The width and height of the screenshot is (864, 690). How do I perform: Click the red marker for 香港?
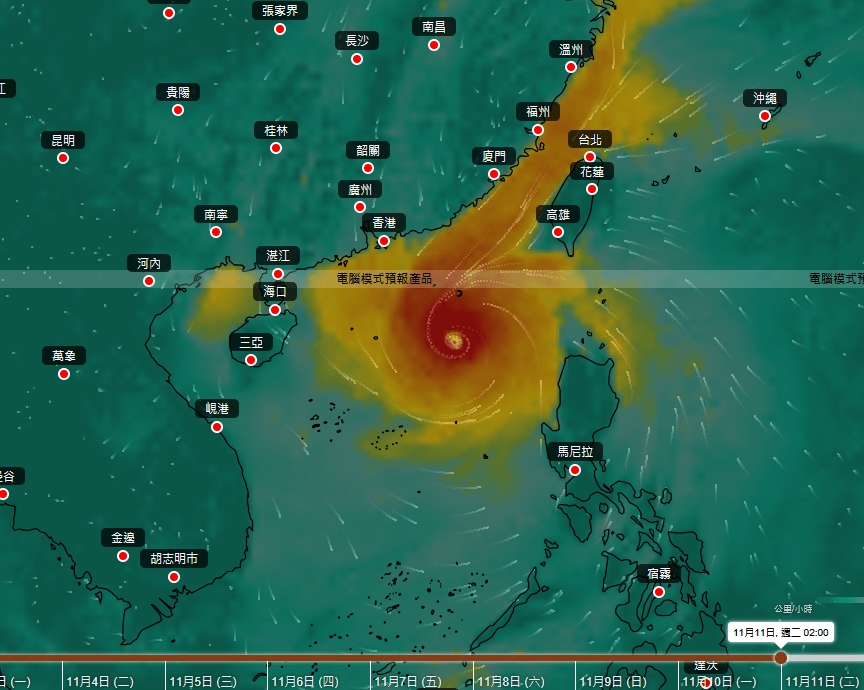click(x=384, y=241)
